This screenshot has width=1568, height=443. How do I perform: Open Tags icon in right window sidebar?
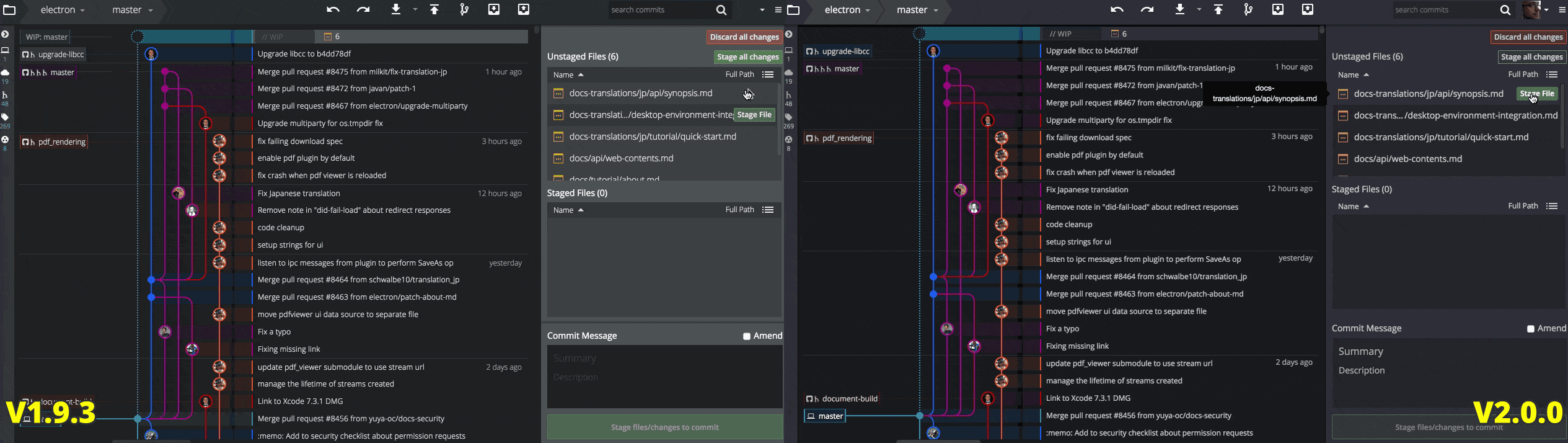tap(789, 117)
